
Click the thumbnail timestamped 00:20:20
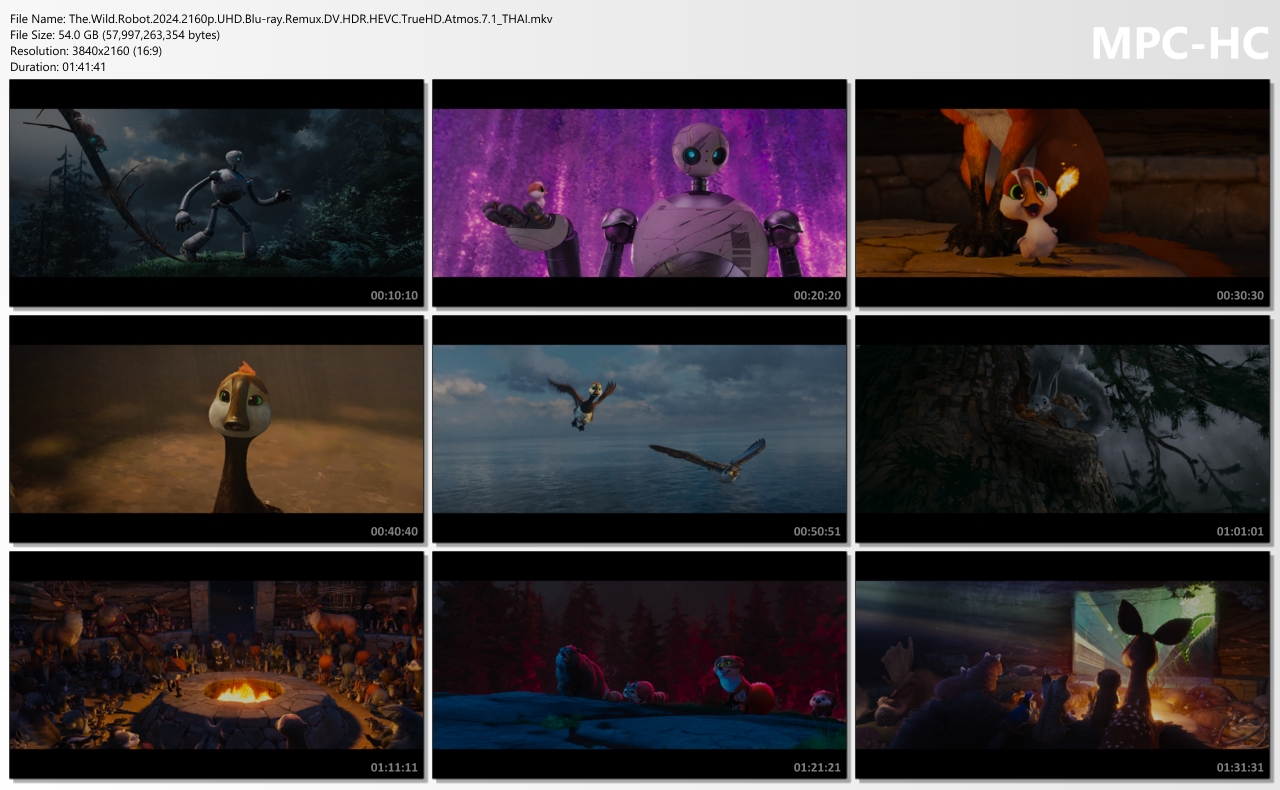[640, 193]
